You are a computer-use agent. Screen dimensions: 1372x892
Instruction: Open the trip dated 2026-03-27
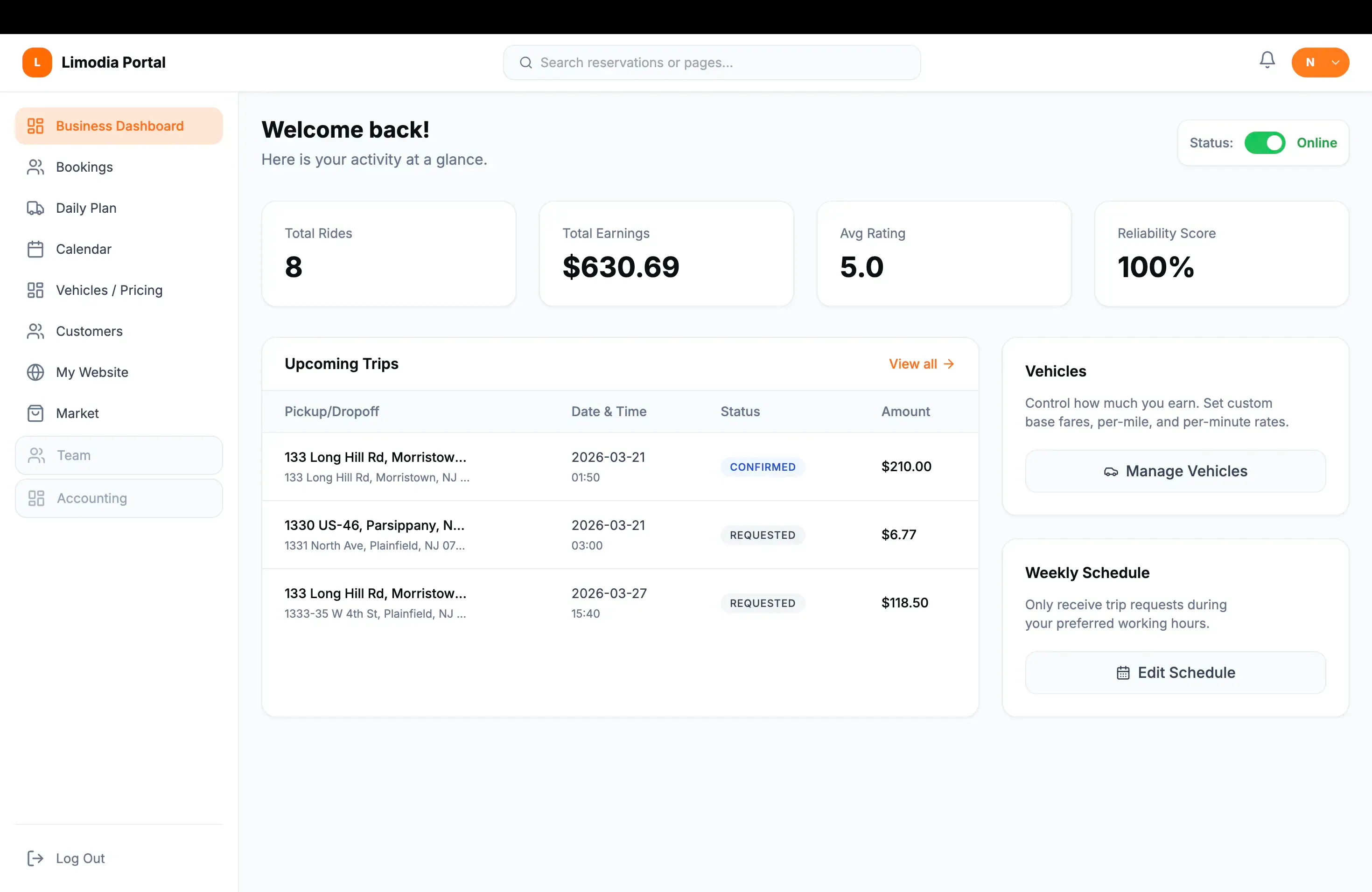tap(620, 603)
